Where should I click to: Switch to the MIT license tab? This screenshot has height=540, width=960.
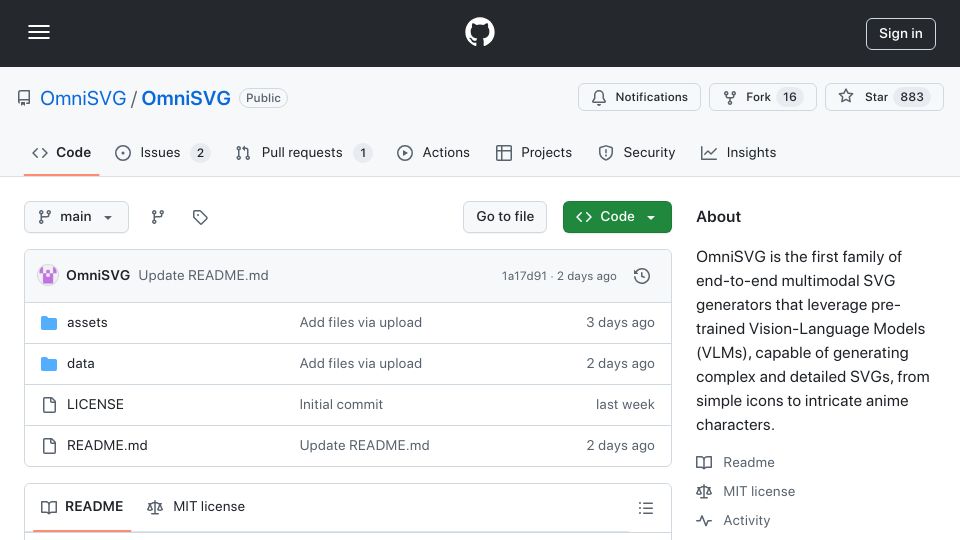[x=196, y=507]
